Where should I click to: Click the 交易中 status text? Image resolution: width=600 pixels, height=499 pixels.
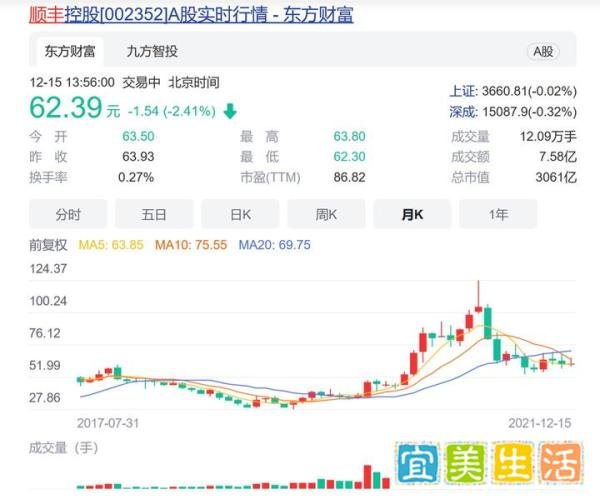coord(141,82)
